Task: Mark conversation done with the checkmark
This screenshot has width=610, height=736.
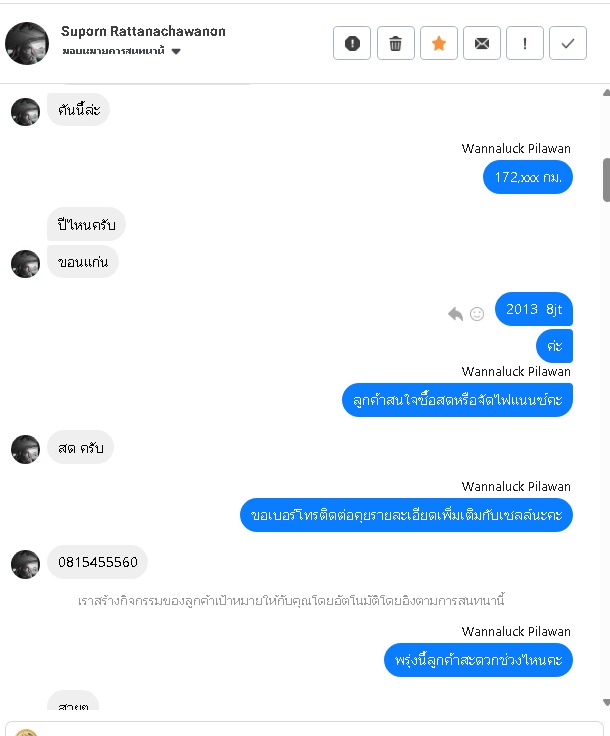Action: point(568,43)
